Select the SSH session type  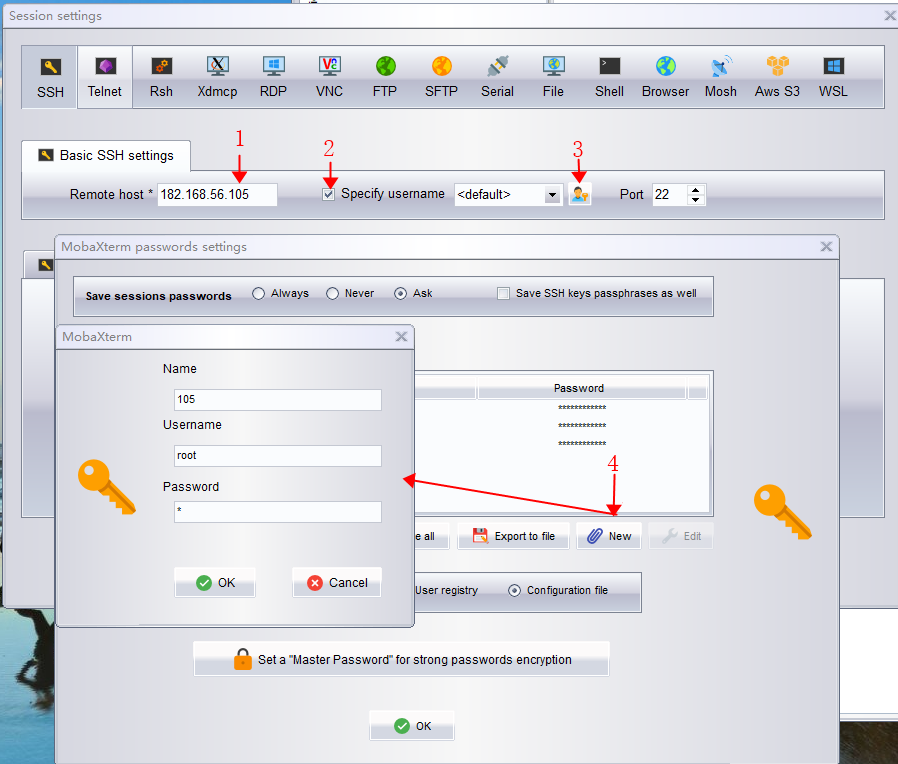click(48, 75)
